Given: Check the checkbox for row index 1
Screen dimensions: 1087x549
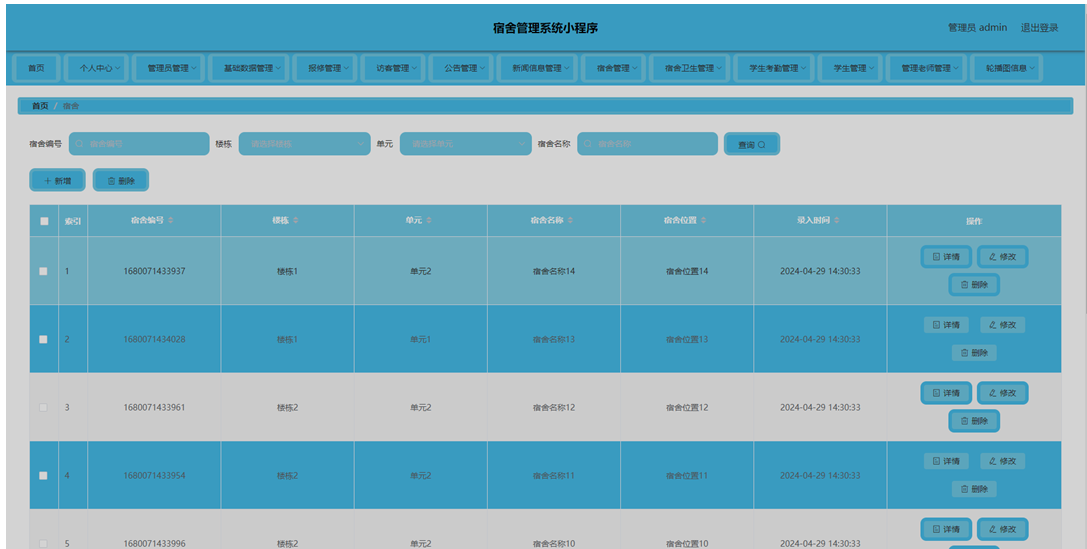Looking at the screenshot, I should 43,271.
